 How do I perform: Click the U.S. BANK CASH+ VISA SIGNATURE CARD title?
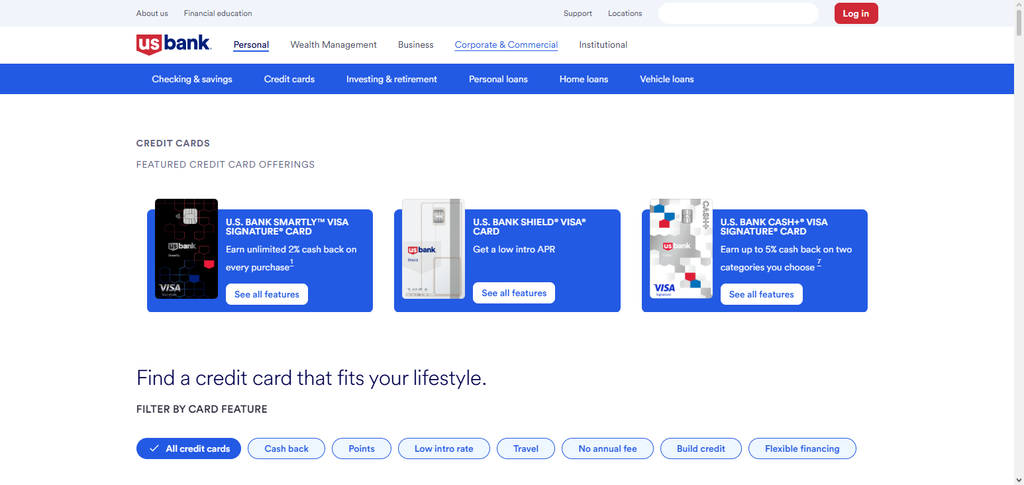click(x=774, y=227)
